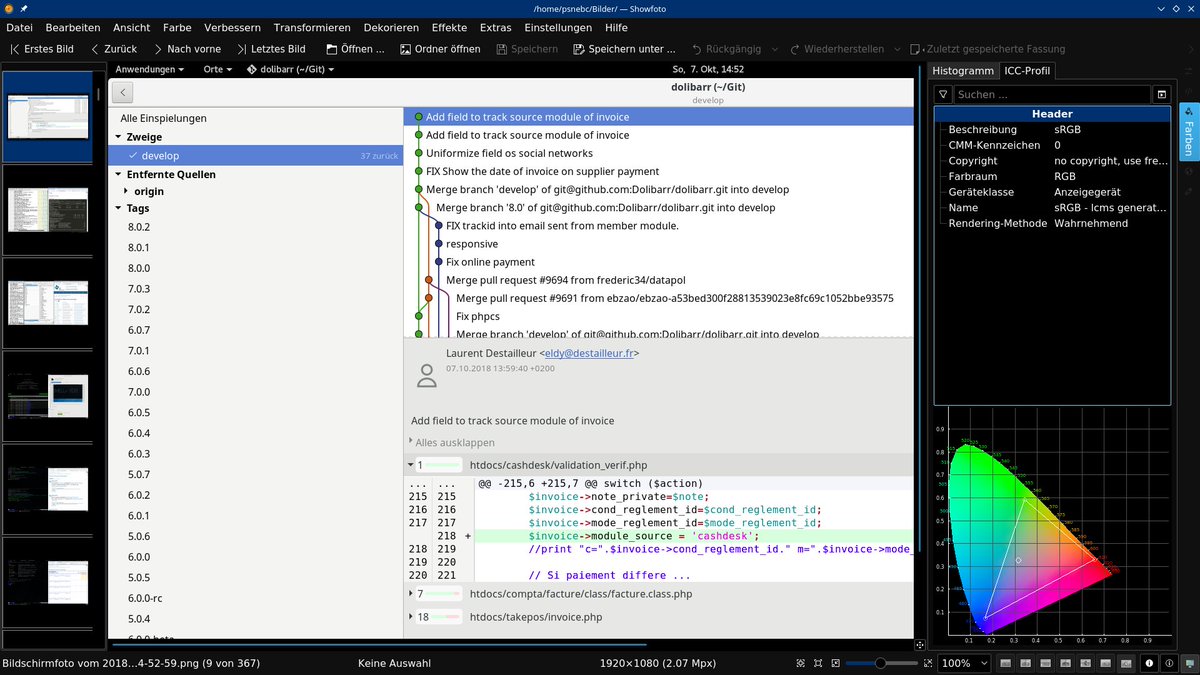Expand htdocs/compta/facture/class/facture.class.php diff

411,594
